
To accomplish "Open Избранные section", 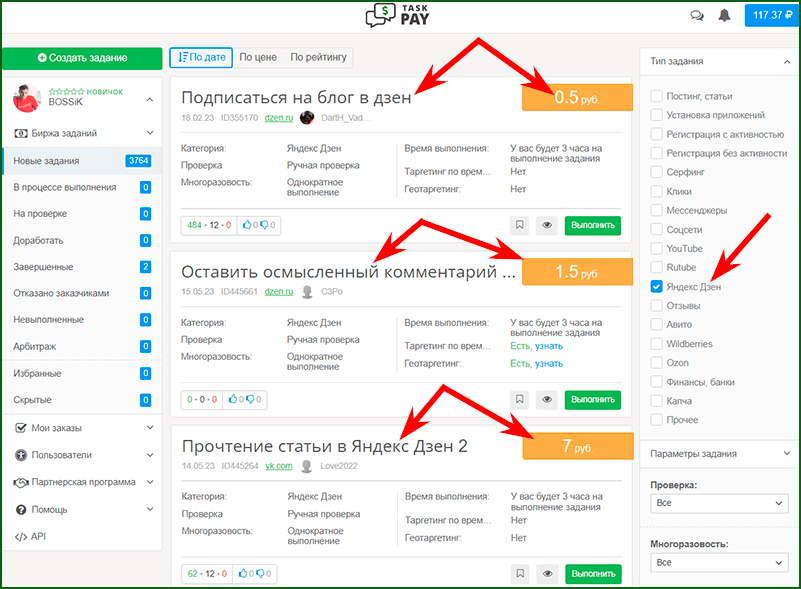I will tap(82, 373).
